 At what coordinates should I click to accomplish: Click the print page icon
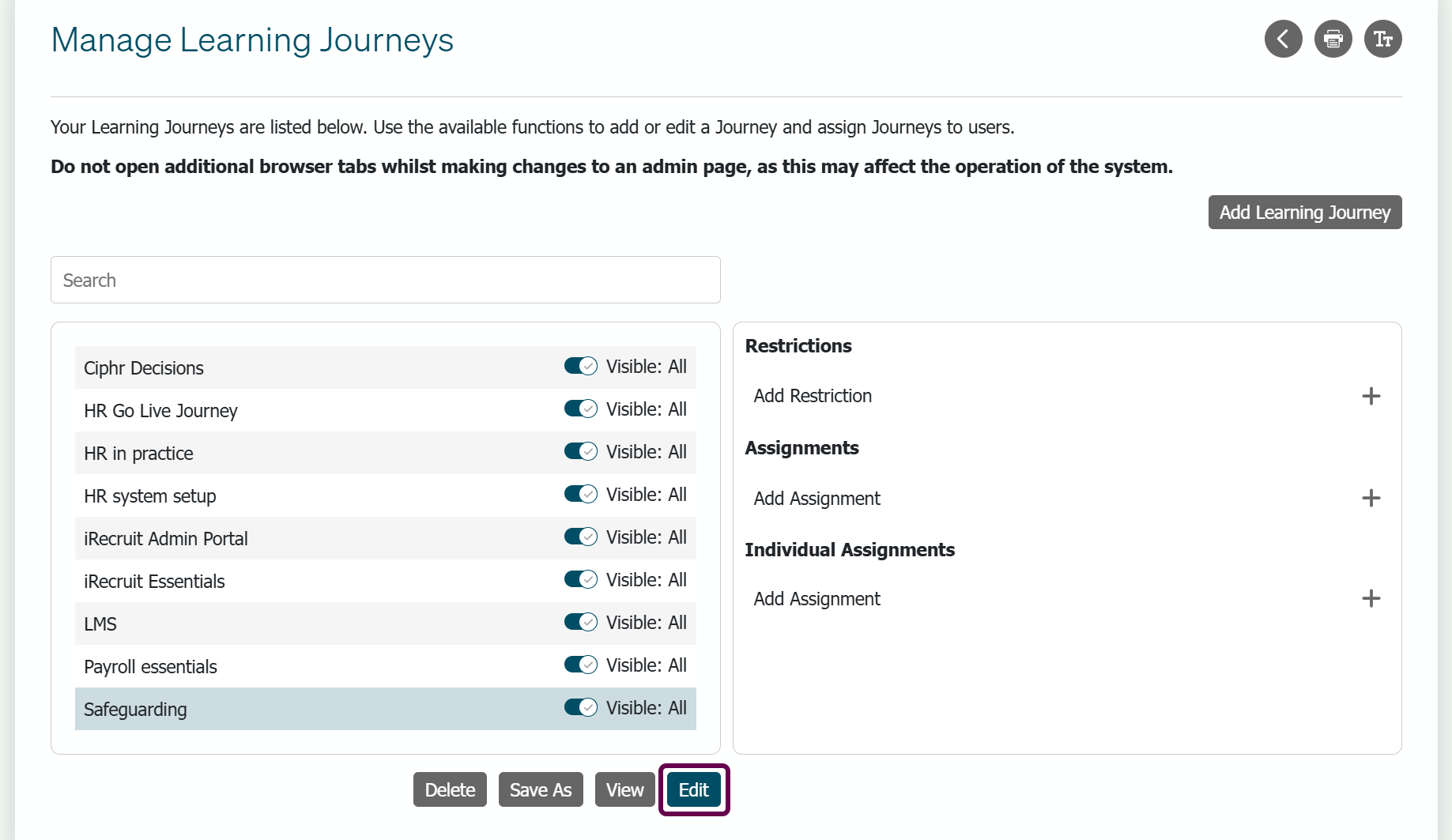tap(1333, 39)
